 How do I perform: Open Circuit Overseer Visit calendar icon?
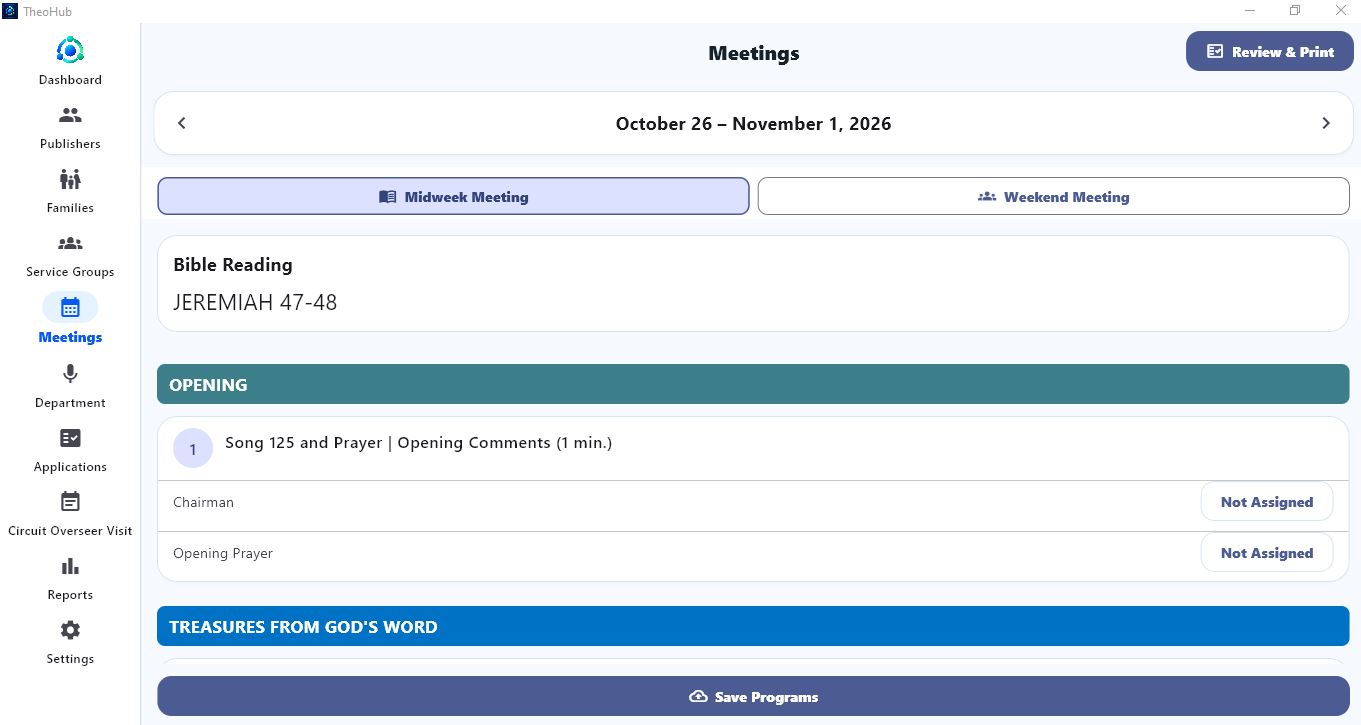(70, 502)
